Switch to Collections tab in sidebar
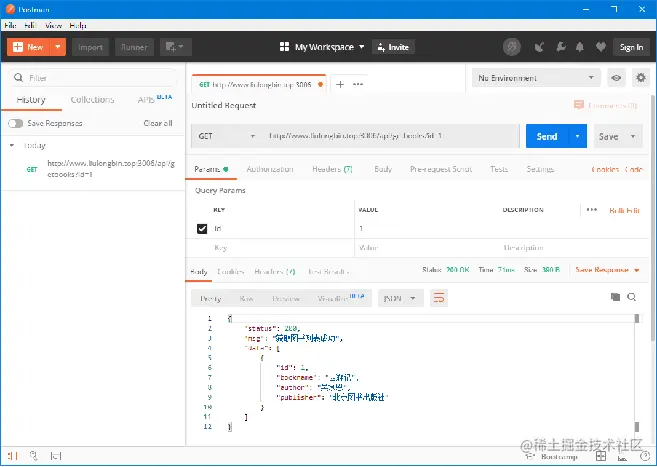657x467 pixels. point(92,100)
